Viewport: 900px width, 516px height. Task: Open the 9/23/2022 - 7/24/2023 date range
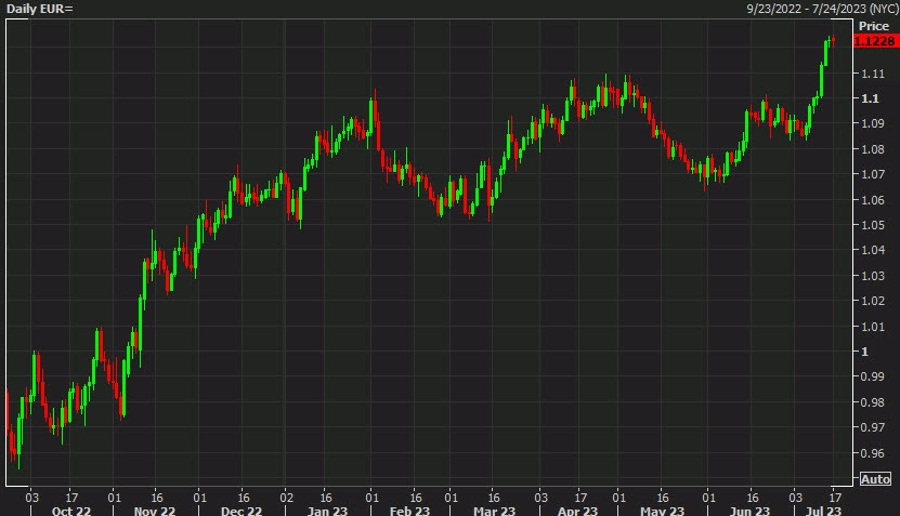tap(819, 8)
